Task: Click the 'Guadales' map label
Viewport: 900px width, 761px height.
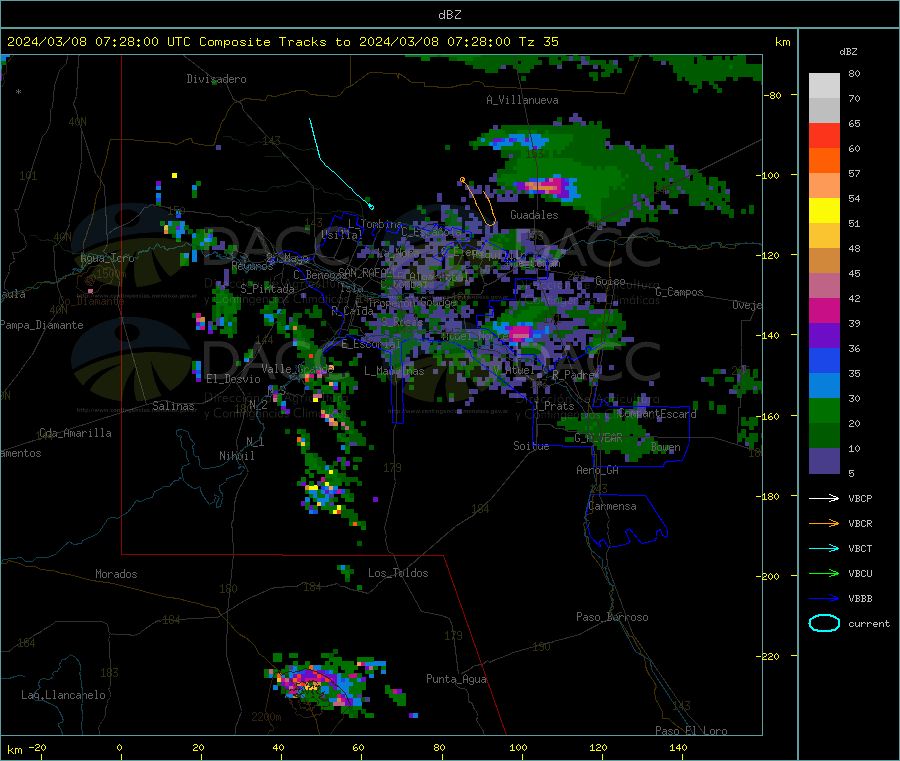Action: (x=534, y=215)
